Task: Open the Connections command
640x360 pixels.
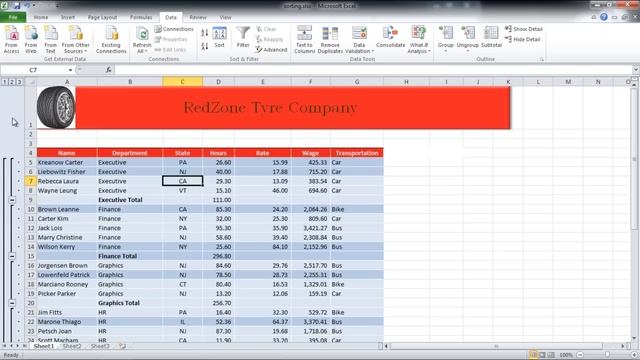Action: 174,29
